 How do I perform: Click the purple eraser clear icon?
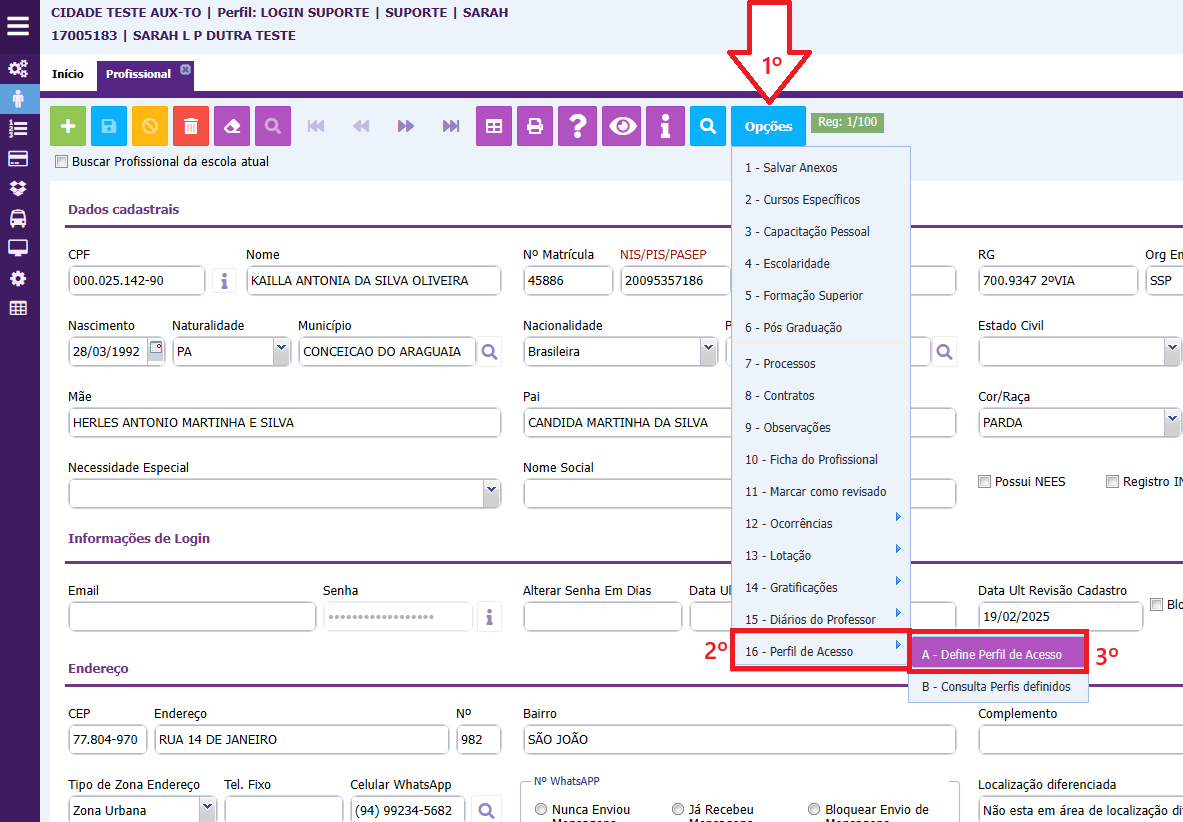point(232,126)
